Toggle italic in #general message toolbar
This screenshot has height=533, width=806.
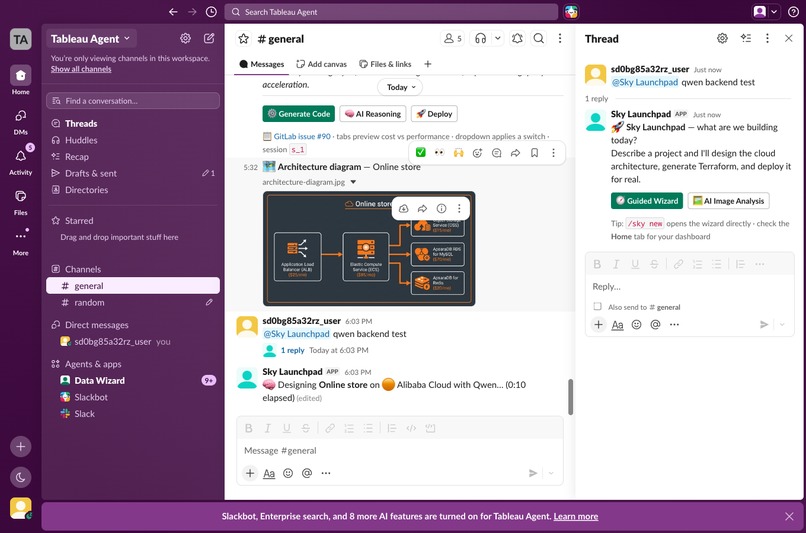pos(267,428)
